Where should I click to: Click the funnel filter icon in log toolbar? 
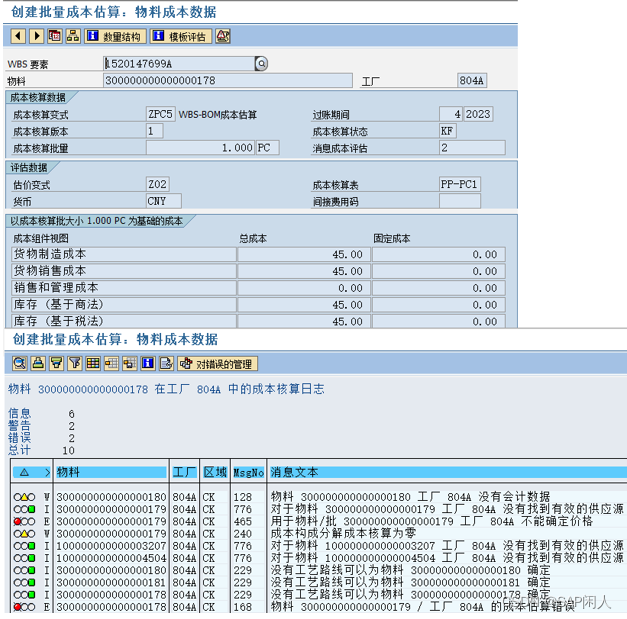[75, 363]
